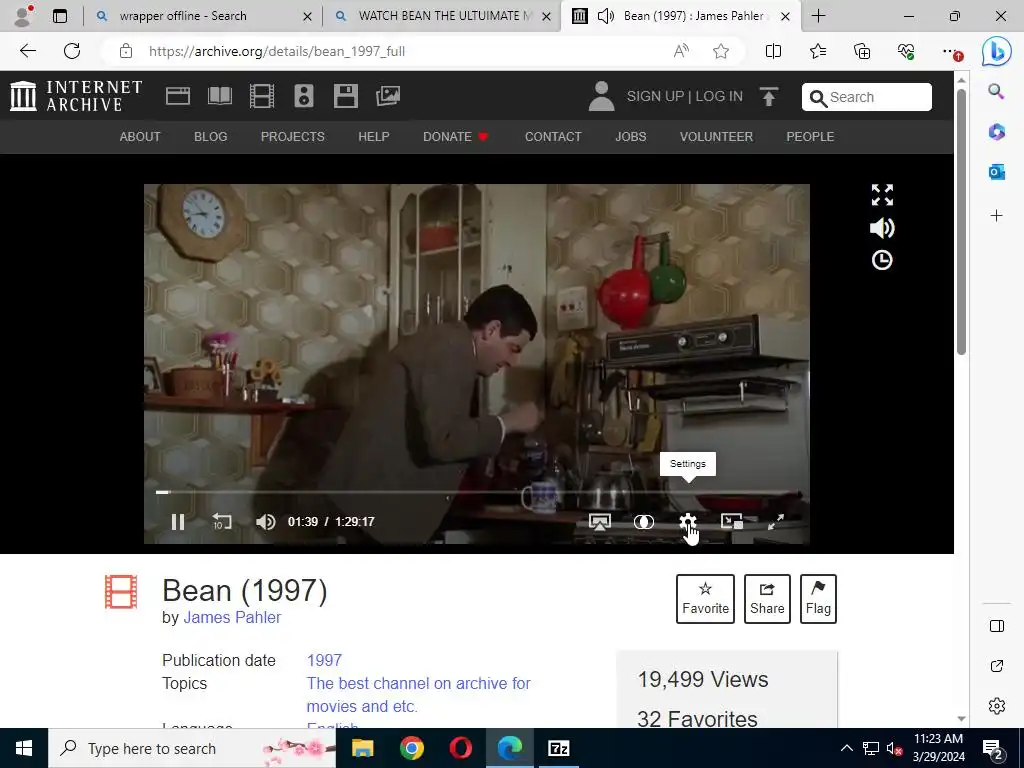Image resolution: width=1024 pixels, height=768 pixels.
Task: Open the Images icon in header
Action: pyautogui.click(x=388, y=96)
